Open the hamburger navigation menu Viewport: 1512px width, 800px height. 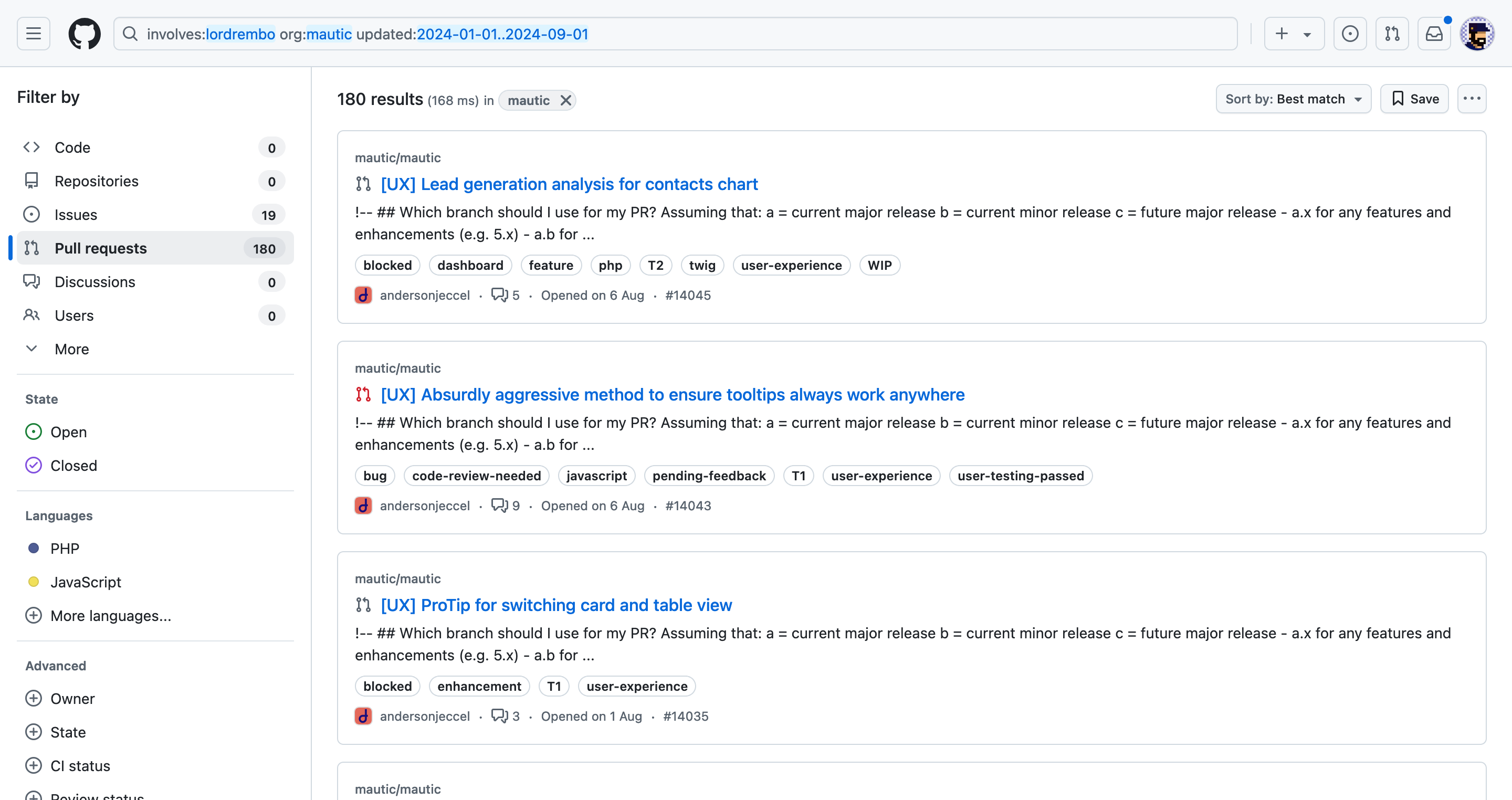34,34
